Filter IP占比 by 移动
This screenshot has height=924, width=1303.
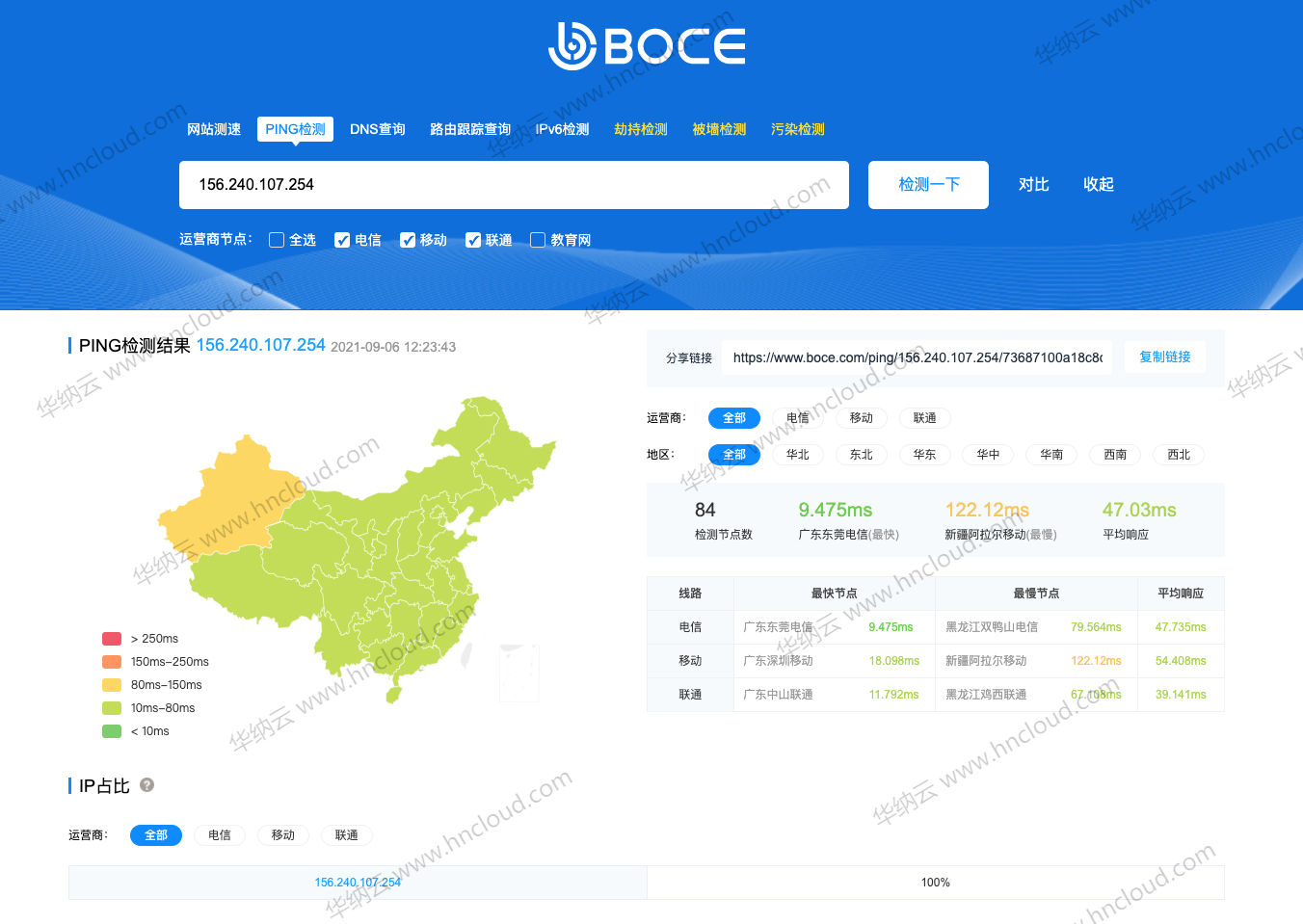pyautogui.click(x=283, y=835)
